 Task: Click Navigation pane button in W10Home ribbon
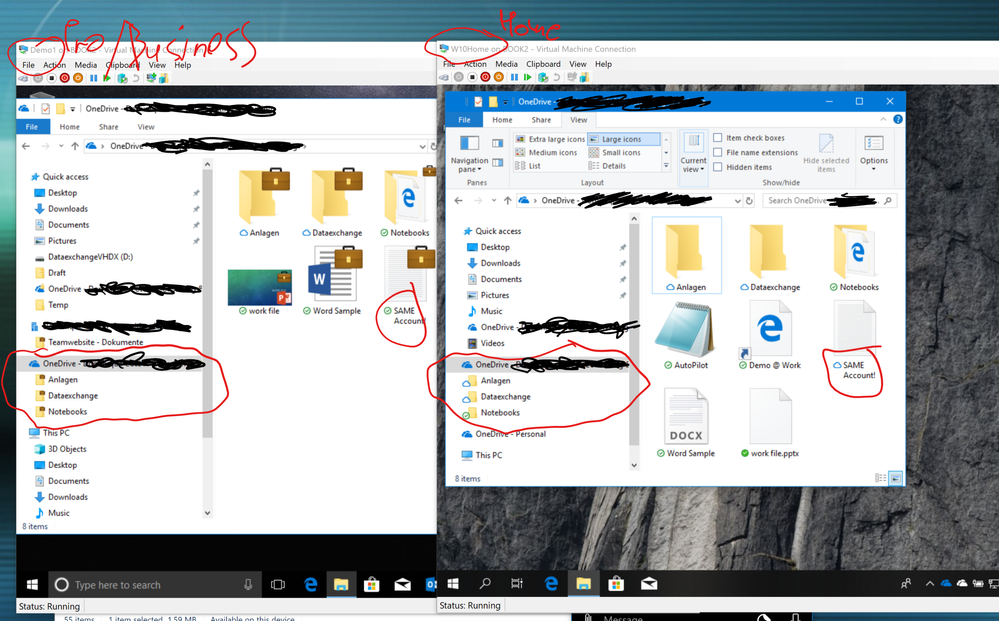470,154
